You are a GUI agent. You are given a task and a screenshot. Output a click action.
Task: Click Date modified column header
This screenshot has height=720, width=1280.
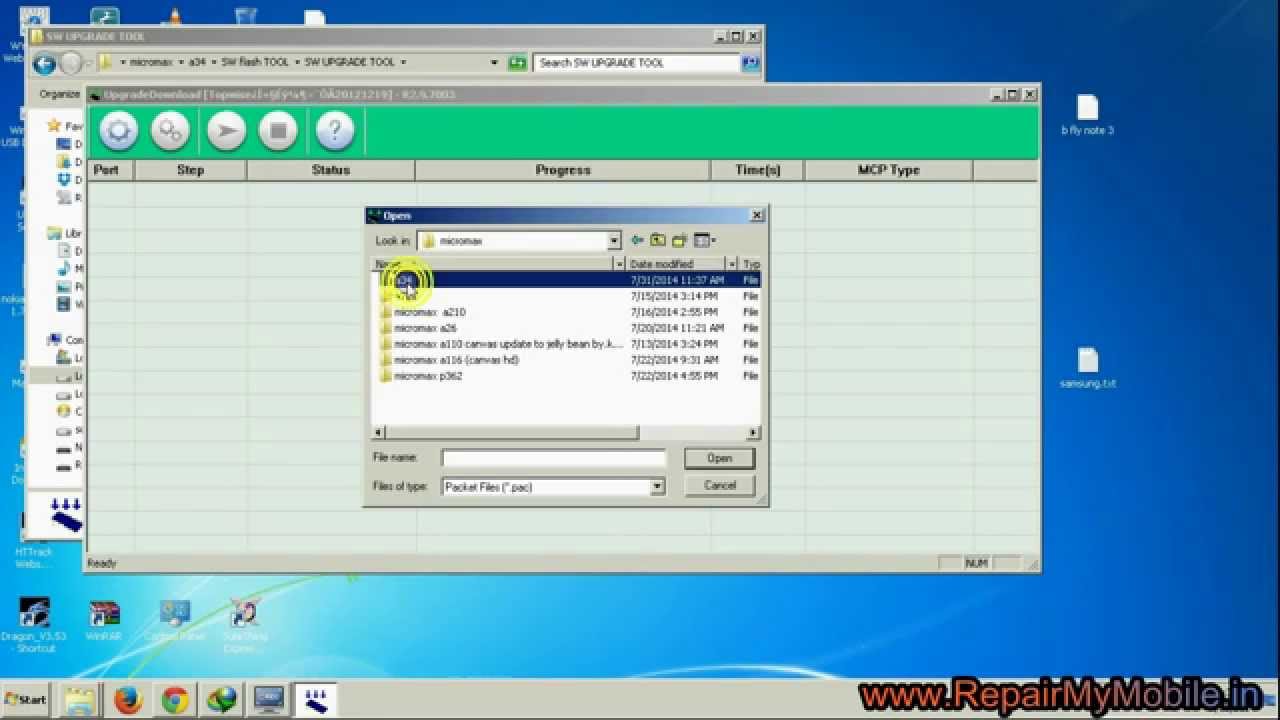(x=676, y=264)
